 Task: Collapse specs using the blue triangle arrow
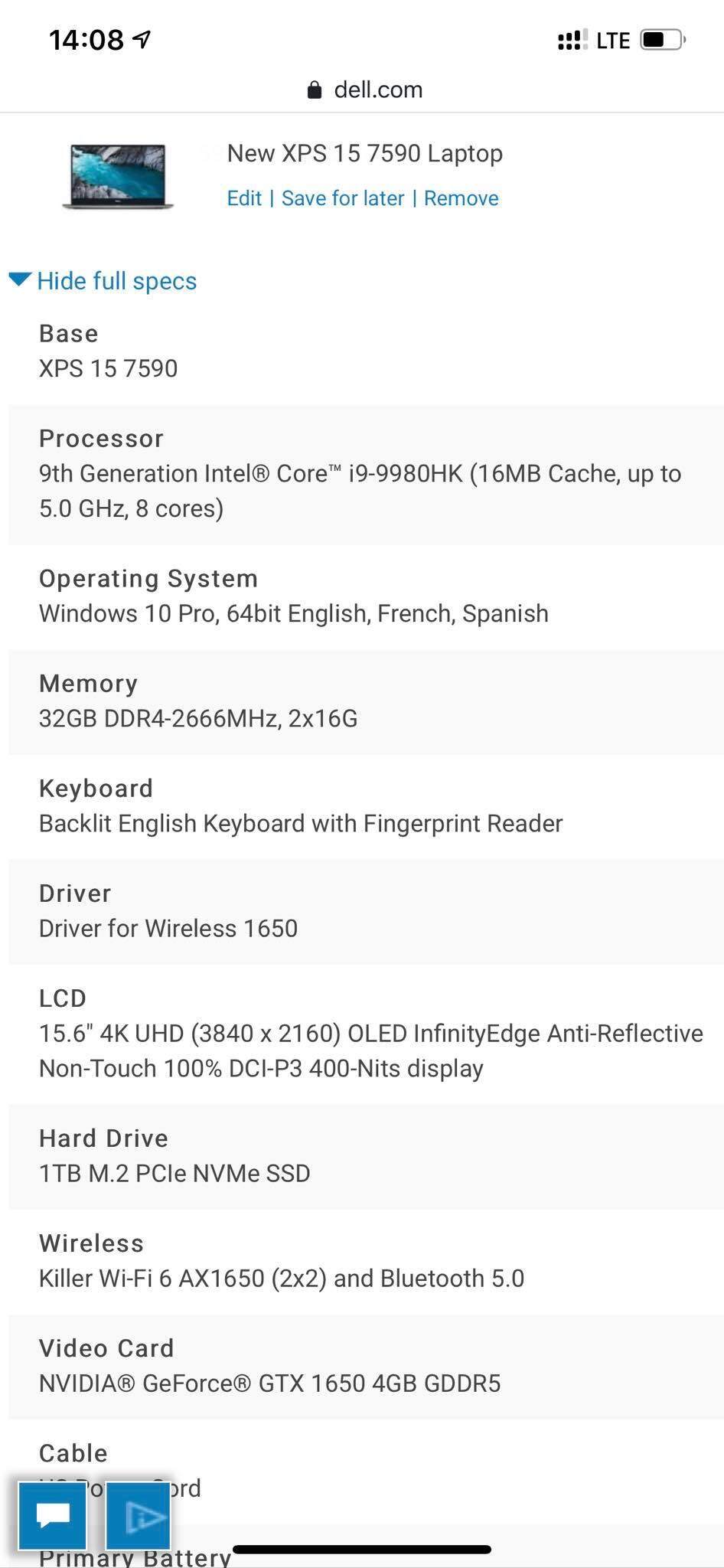click(x=20, y=280)
